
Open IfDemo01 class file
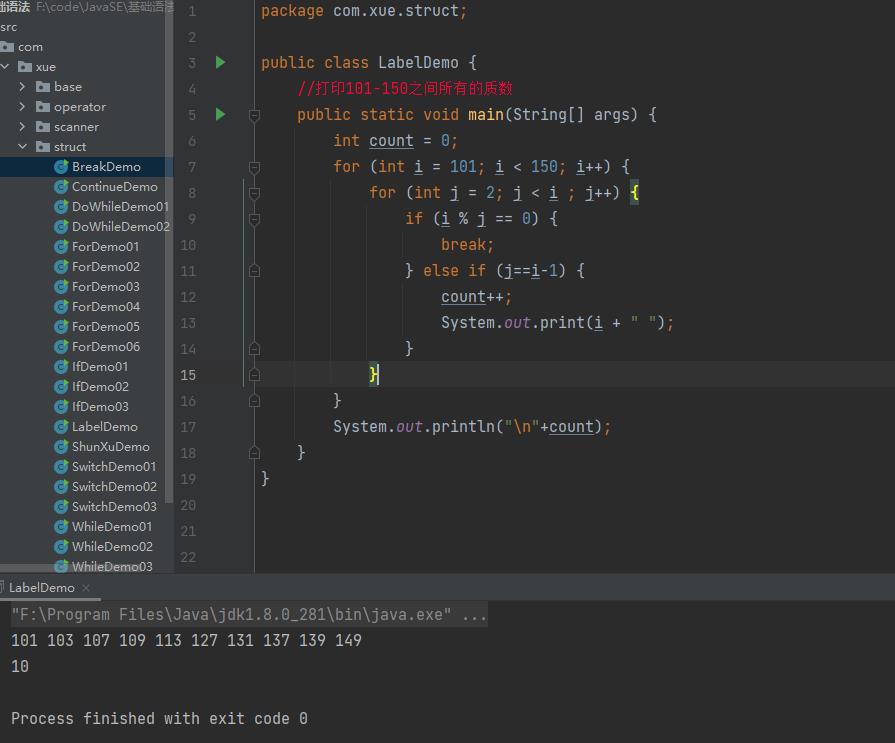point(100,366)
